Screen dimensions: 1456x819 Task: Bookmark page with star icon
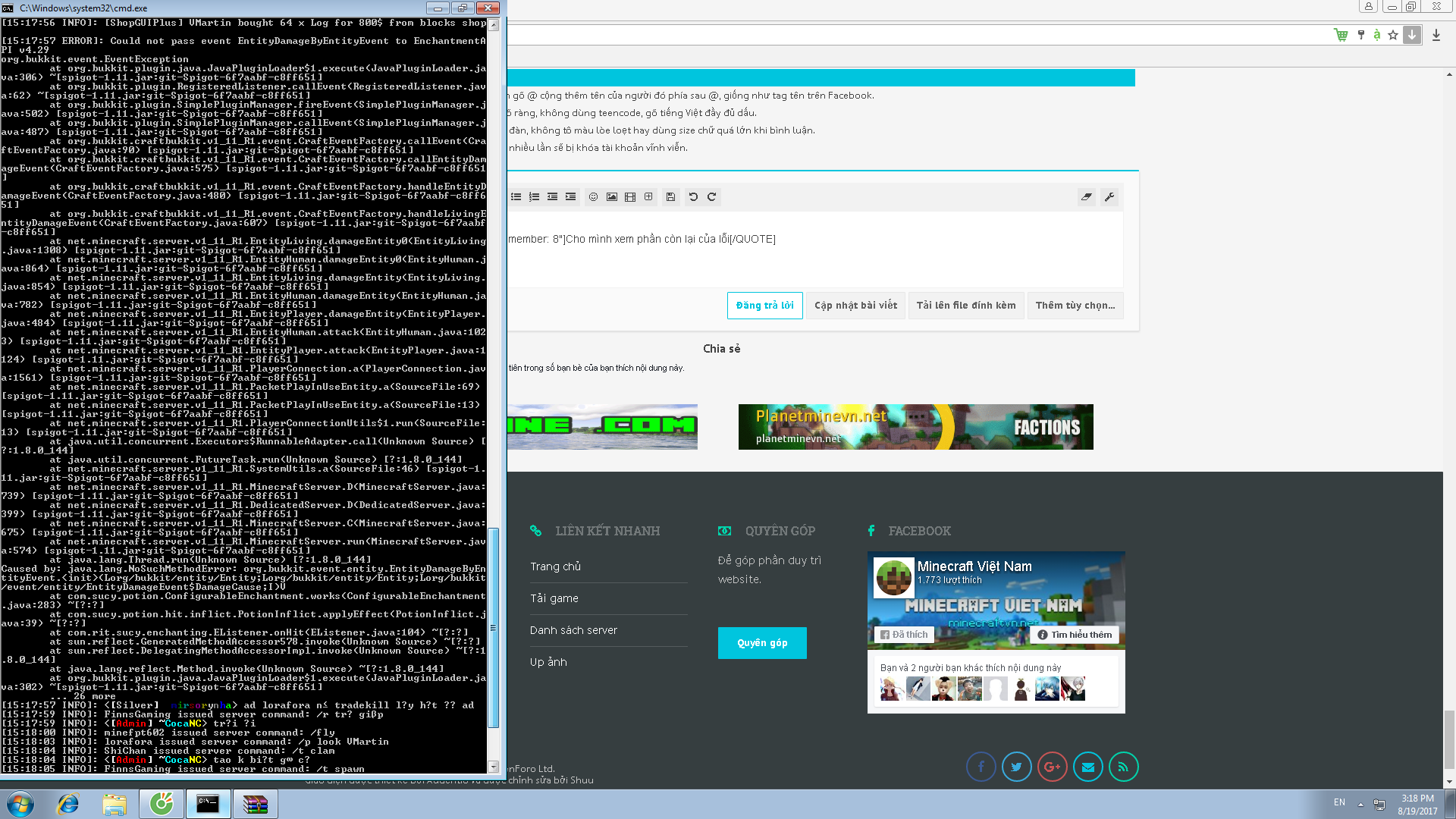1393,35
